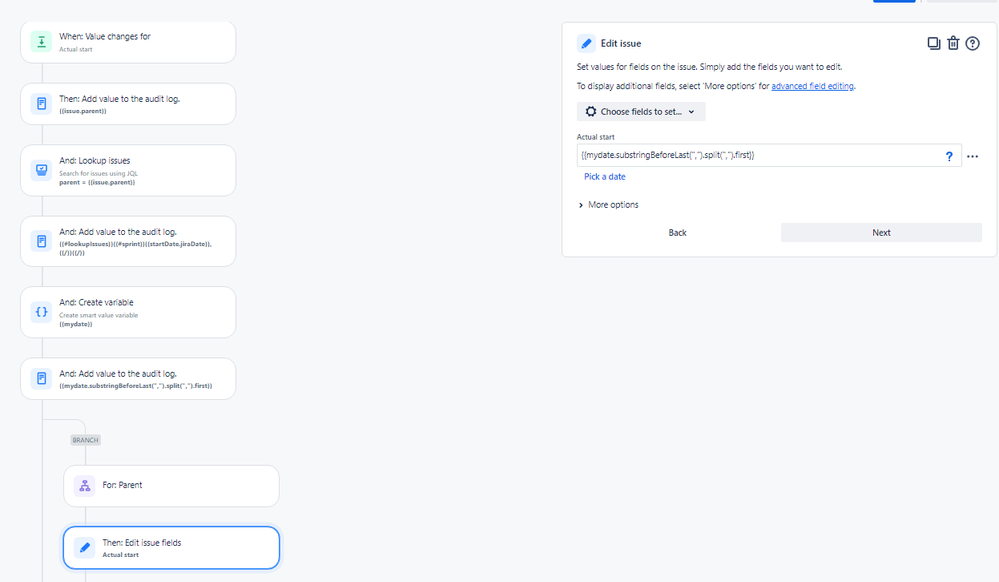Click the curly braces Create variable icon
Screen dimensions: 999x582
(41, 312)
